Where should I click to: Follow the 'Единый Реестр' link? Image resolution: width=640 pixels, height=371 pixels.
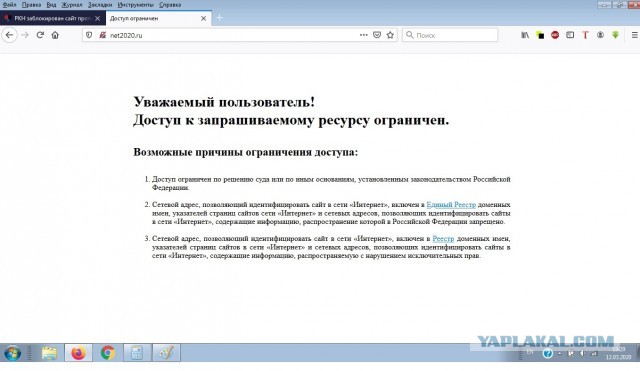click(x=451, y=204)
